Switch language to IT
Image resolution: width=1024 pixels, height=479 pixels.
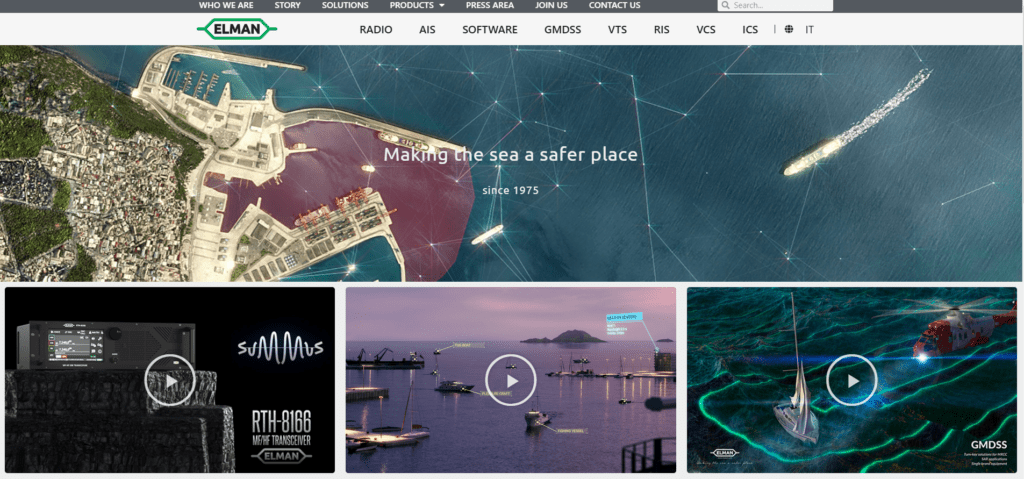(809, 30)
